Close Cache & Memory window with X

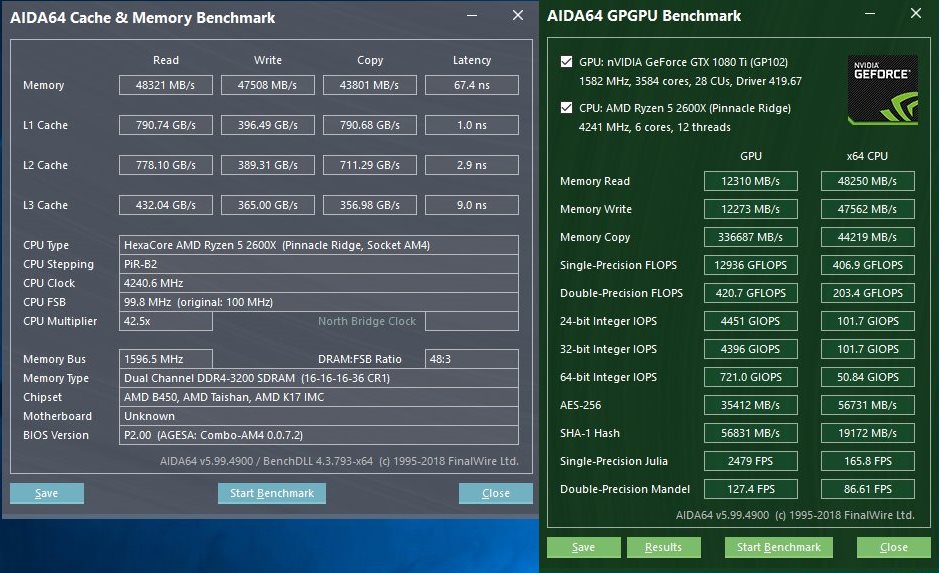pos(518,16)
